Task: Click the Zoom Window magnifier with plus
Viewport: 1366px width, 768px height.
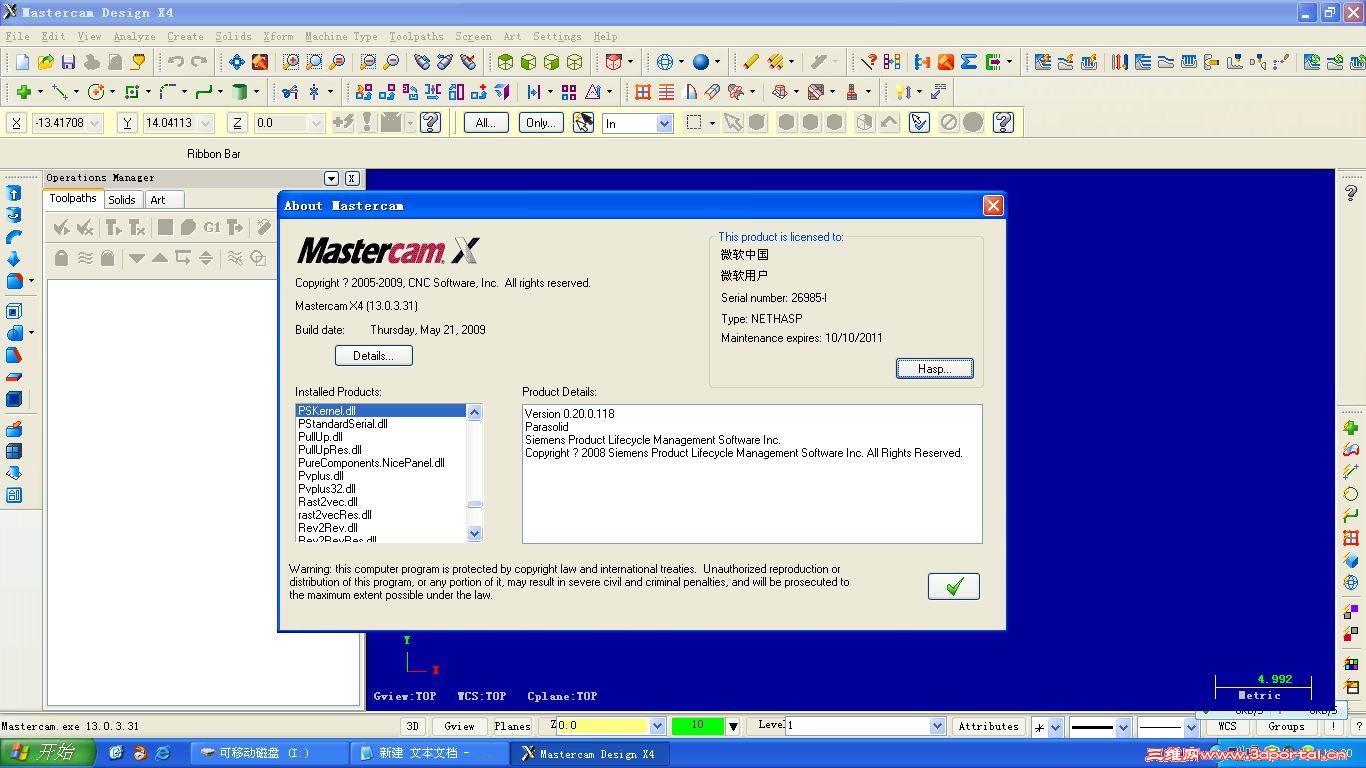Action: [291, 62]
